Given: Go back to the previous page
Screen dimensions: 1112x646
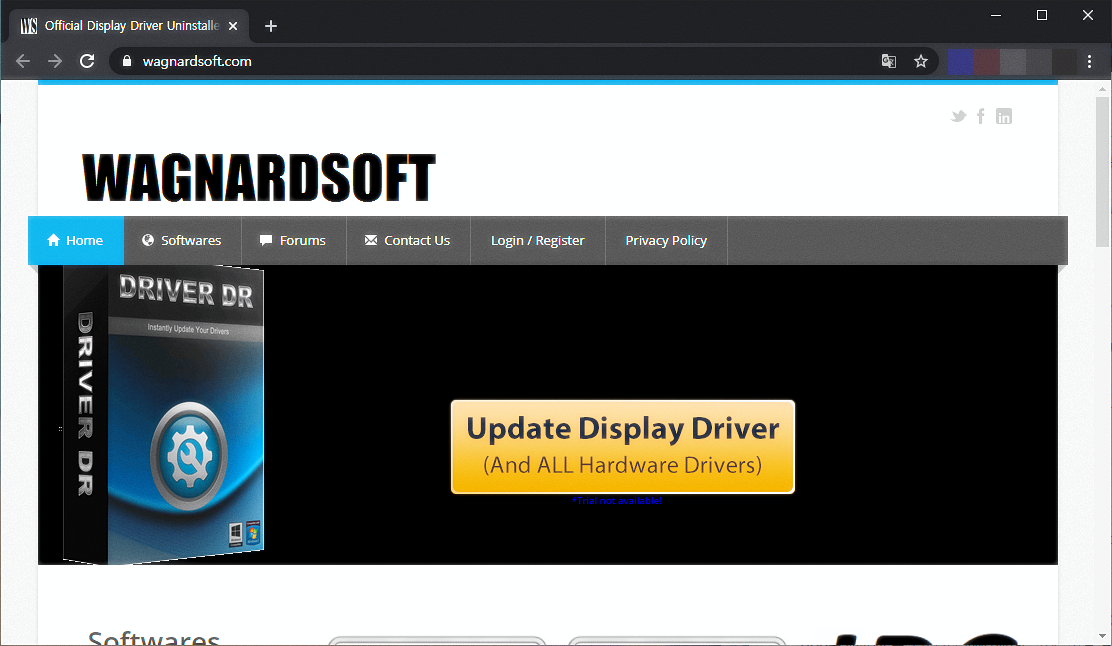Looking at the screenshot, I should coord(23,61).
